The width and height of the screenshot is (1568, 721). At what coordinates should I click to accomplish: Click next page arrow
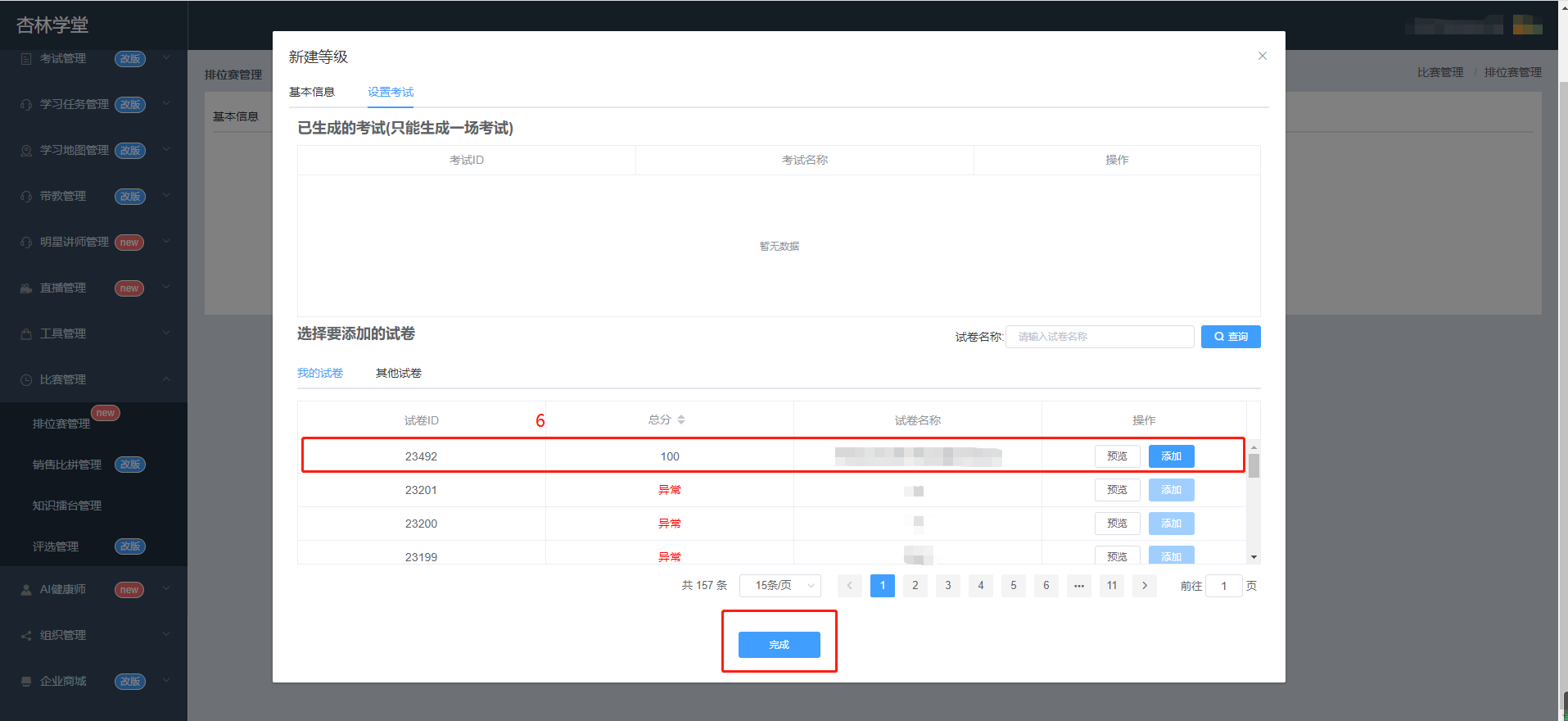[1145, 586]
